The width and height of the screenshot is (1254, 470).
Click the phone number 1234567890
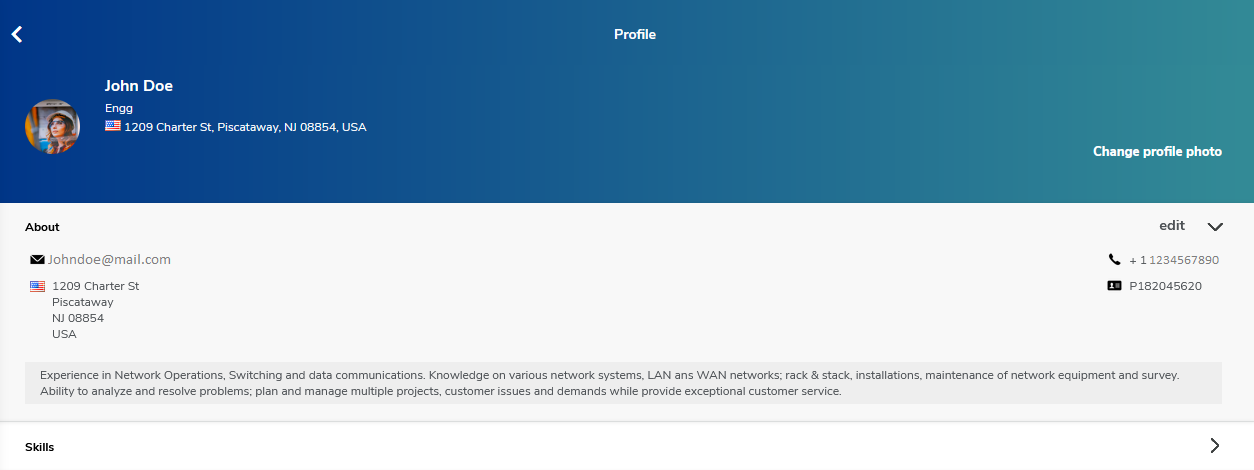pos(1184,260)
